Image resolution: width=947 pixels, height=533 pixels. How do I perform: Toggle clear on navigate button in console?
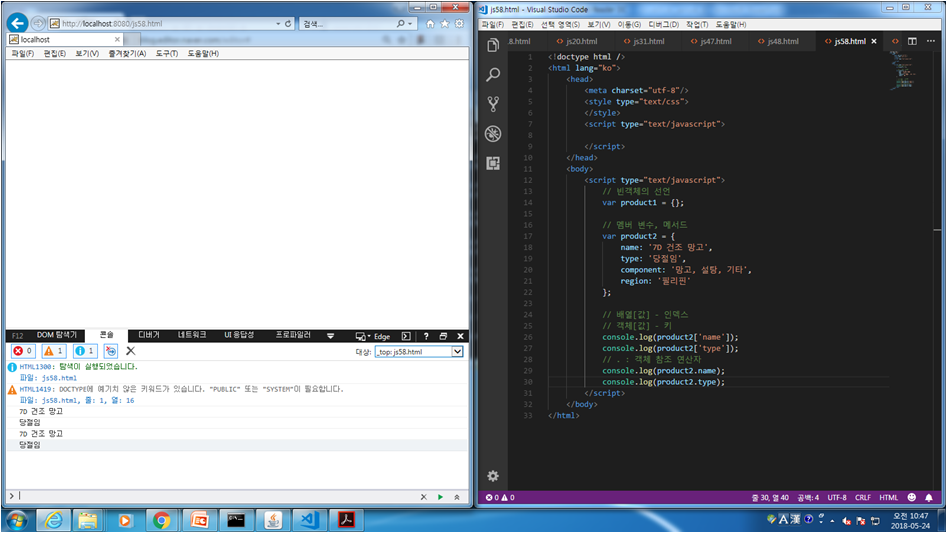pos(111,351)
